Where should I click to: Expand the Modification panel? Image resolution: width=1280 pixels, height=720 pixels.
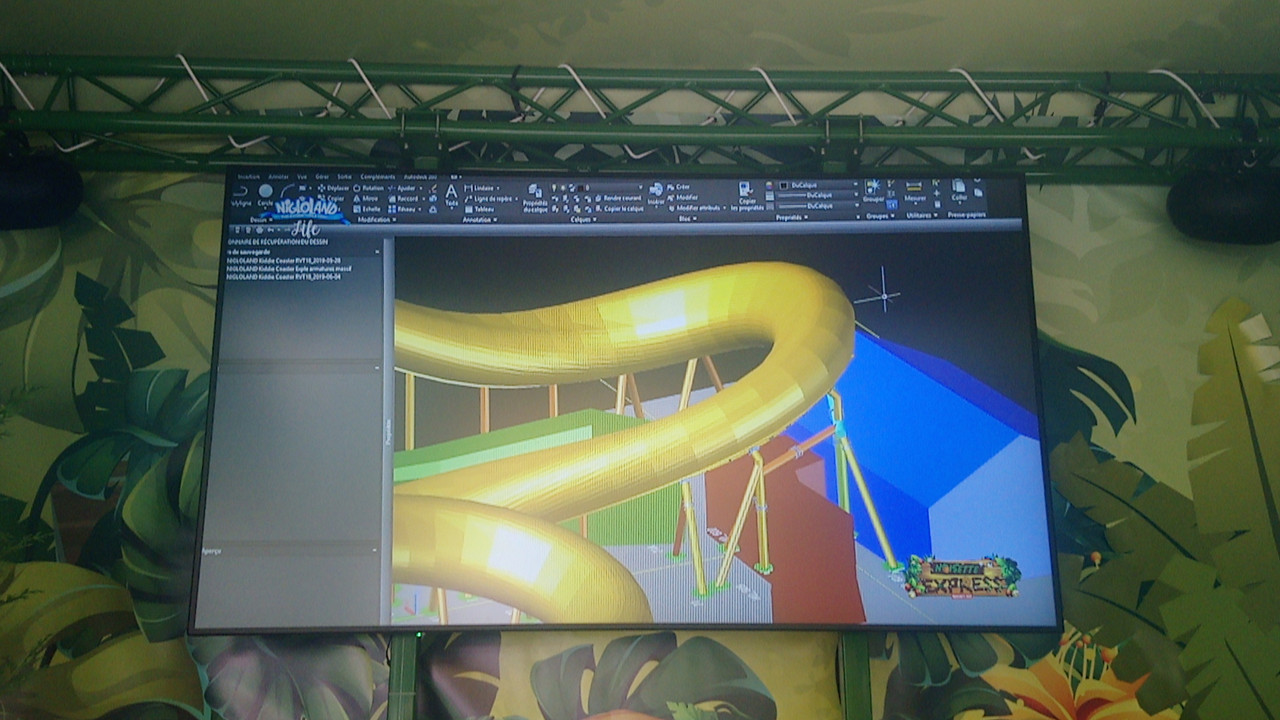tap(377, 220)
